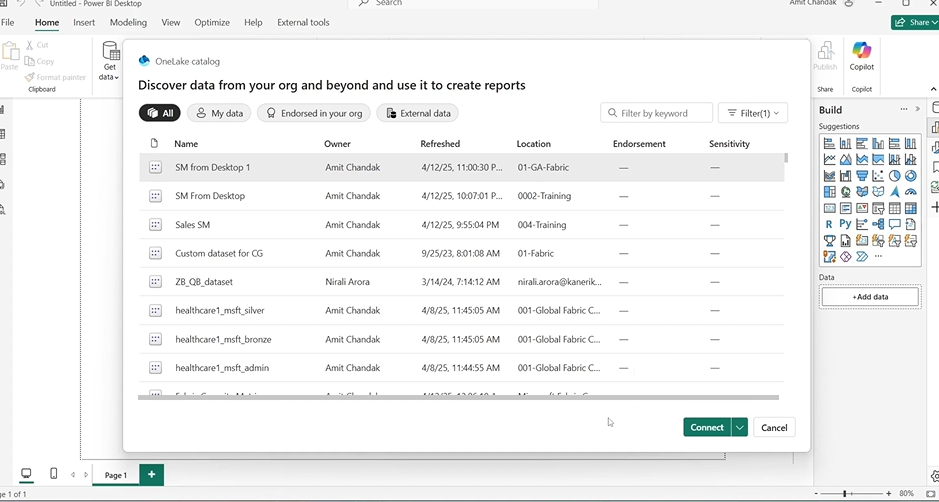
Task: Add the Table visual
Action: pos(894,208)
